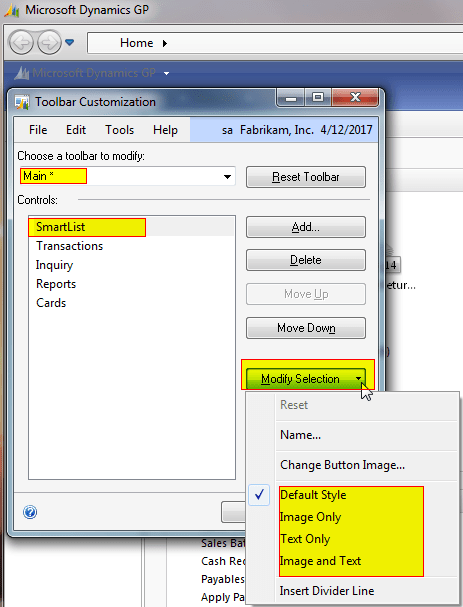This screenshot has height=607, width=463.
Task: Choose Insert Divider Line menu entry
Action: pos(352,591)
